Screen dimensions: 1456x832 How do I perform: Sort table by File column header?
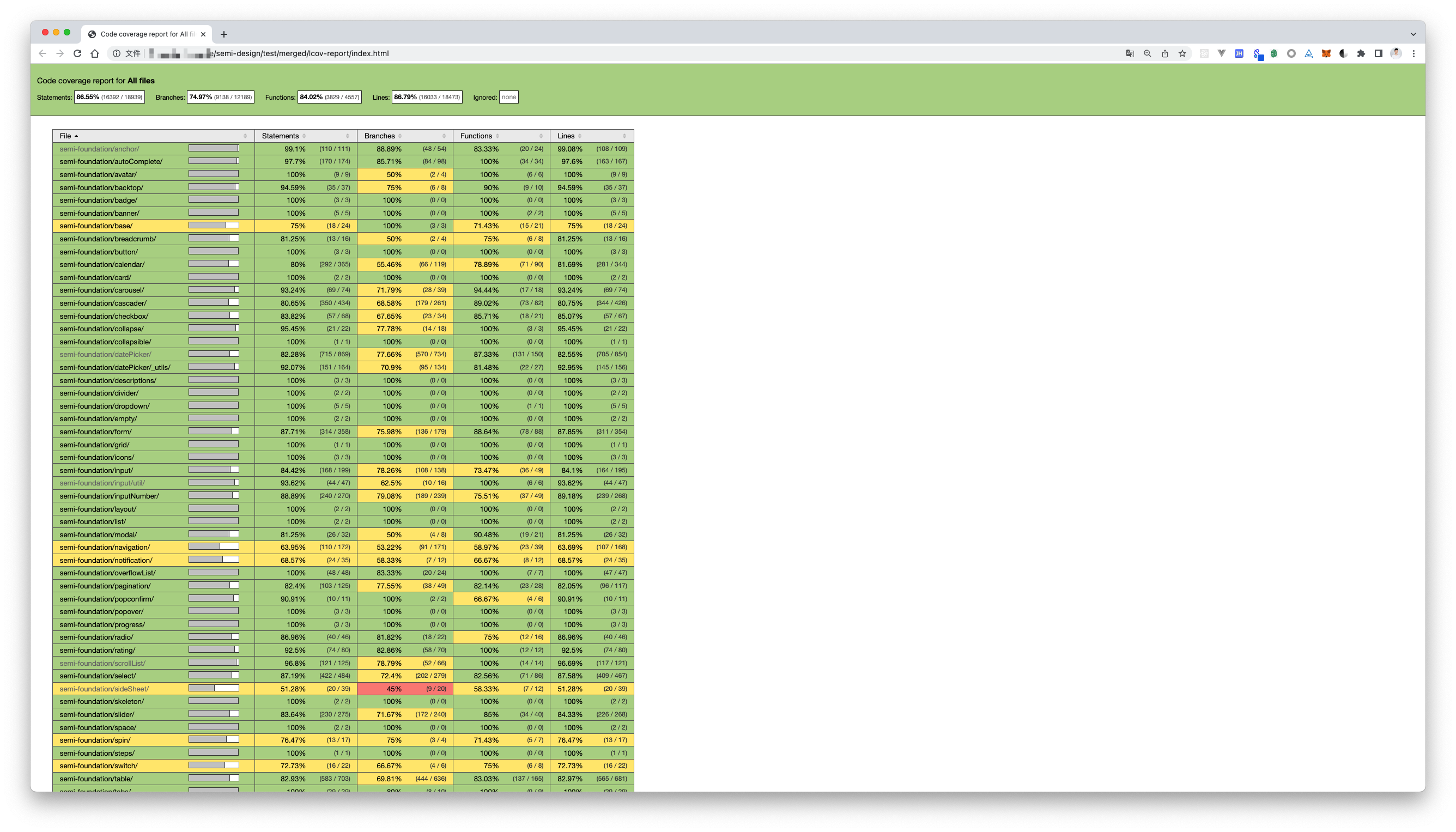coord(65,136)
